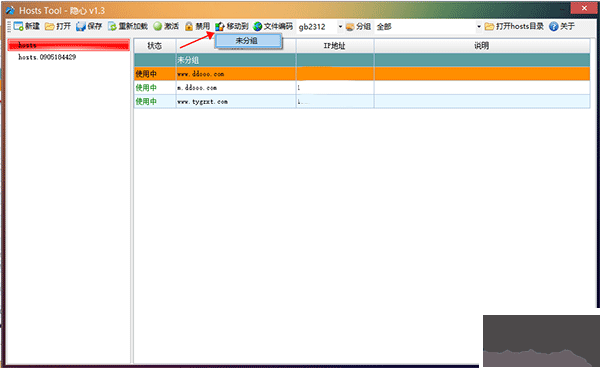
Task: Select hosts.0905184429 backup in list
Action: tap(47, 57)
